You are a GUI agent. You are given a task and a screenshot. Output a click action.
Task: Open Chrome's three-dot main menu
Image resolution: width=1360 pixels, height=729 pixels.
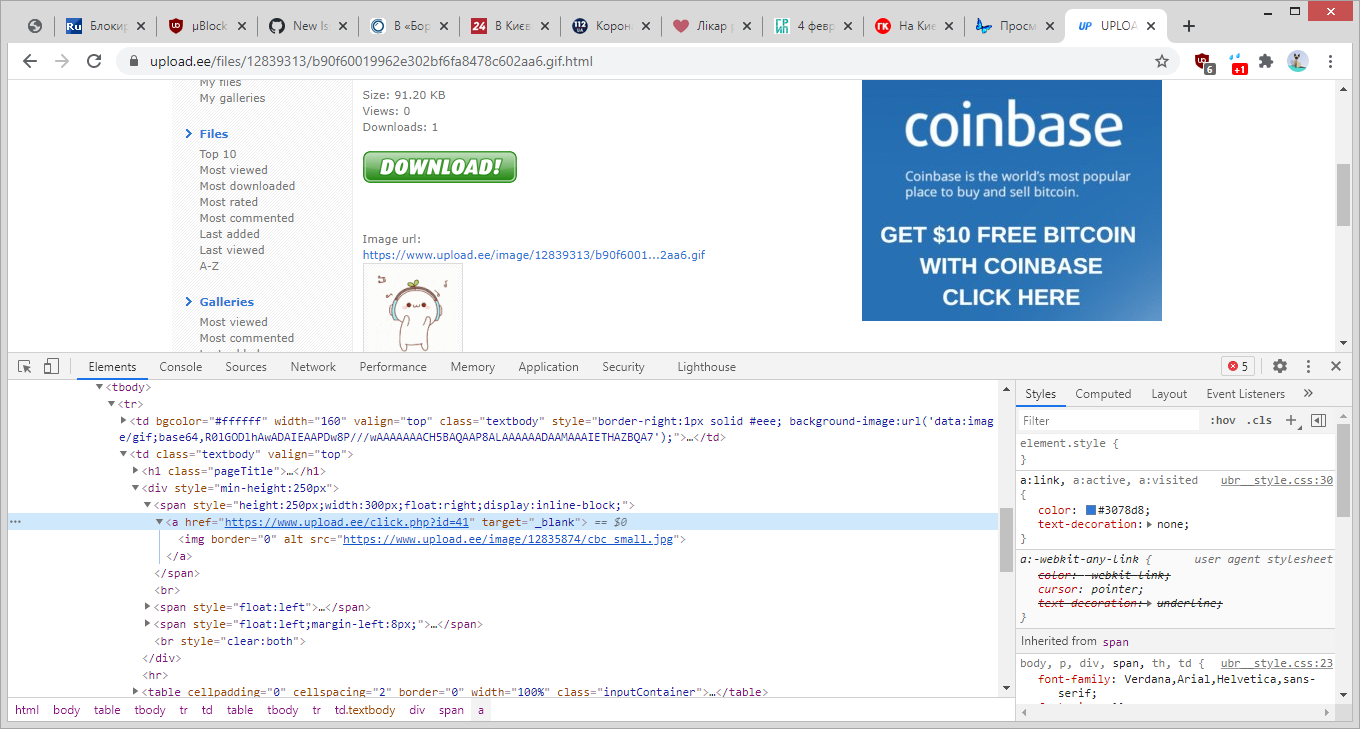(x=1331, y=61)
